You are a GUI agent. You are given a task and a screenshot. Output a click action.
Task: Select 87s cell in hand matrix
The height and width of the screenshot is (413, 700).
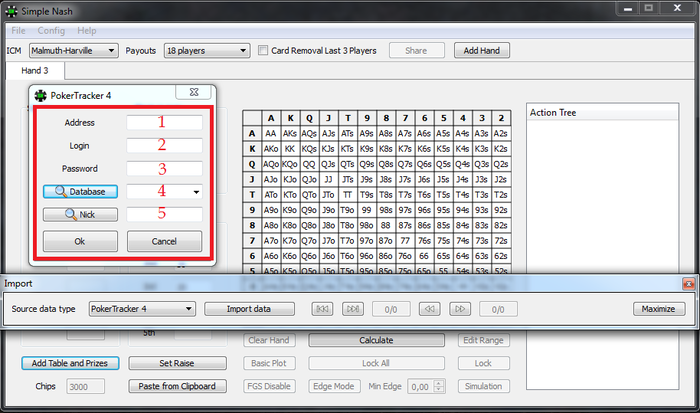tap(405, 225)
